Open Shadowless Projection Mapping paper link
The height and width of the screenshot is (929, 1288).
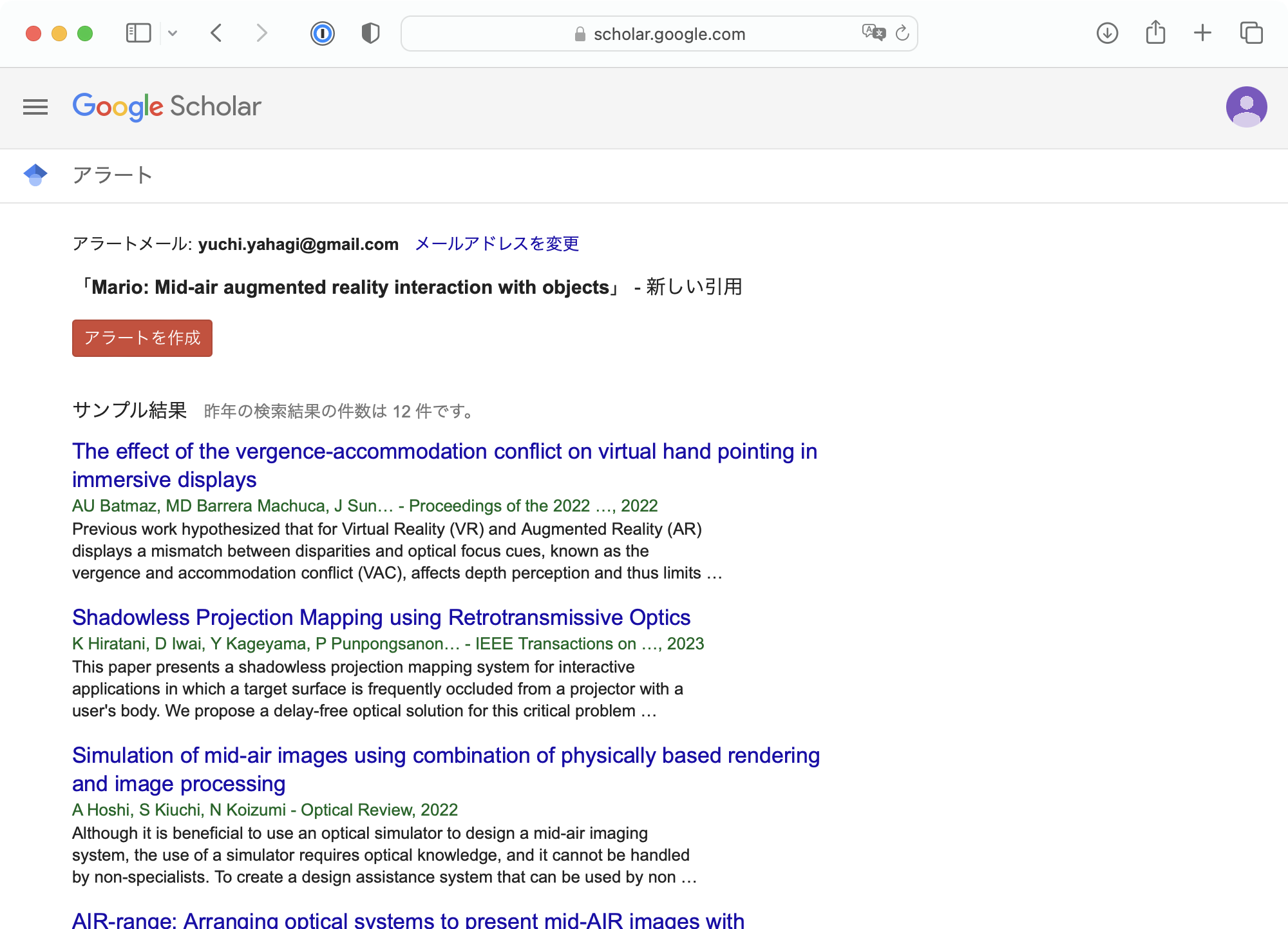pyautogui.click(x=381, y=617)
